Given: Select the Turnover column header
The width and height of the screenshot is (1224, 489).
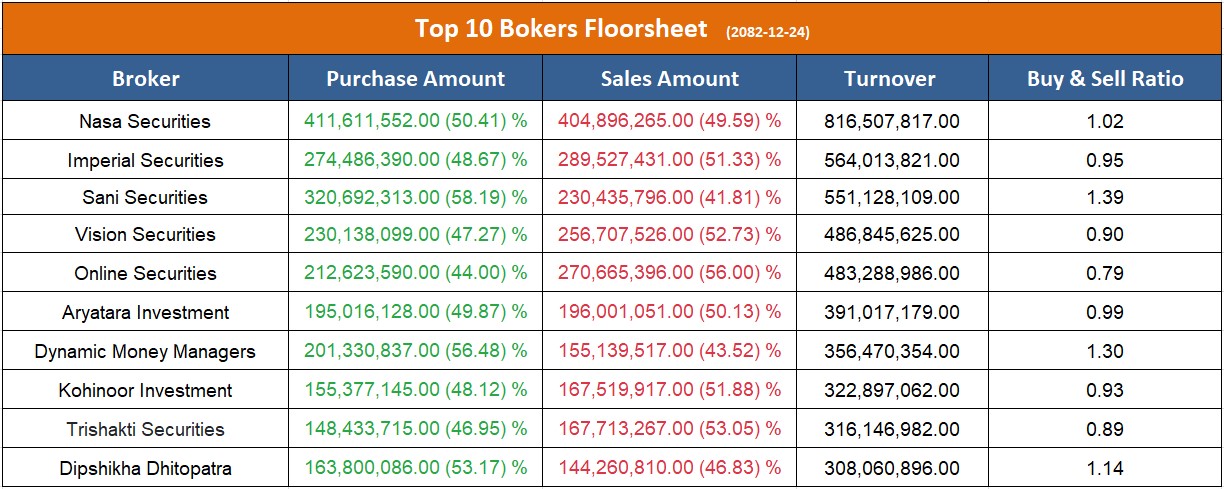Looking at the screenshot, I should [x=890, y=79].
